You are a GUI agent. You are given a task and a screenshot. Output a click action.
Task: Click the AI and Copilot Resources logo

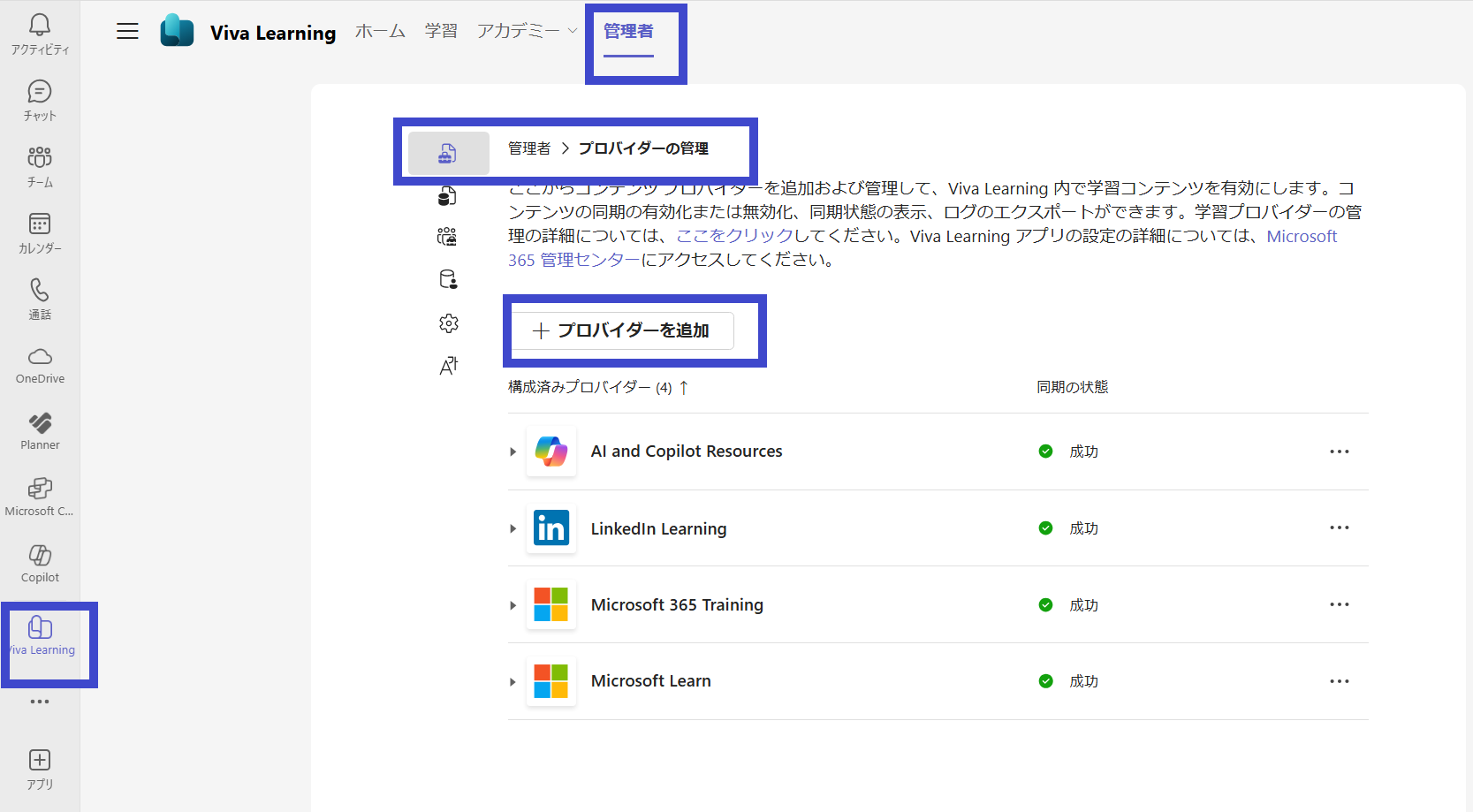pos(551,452)
